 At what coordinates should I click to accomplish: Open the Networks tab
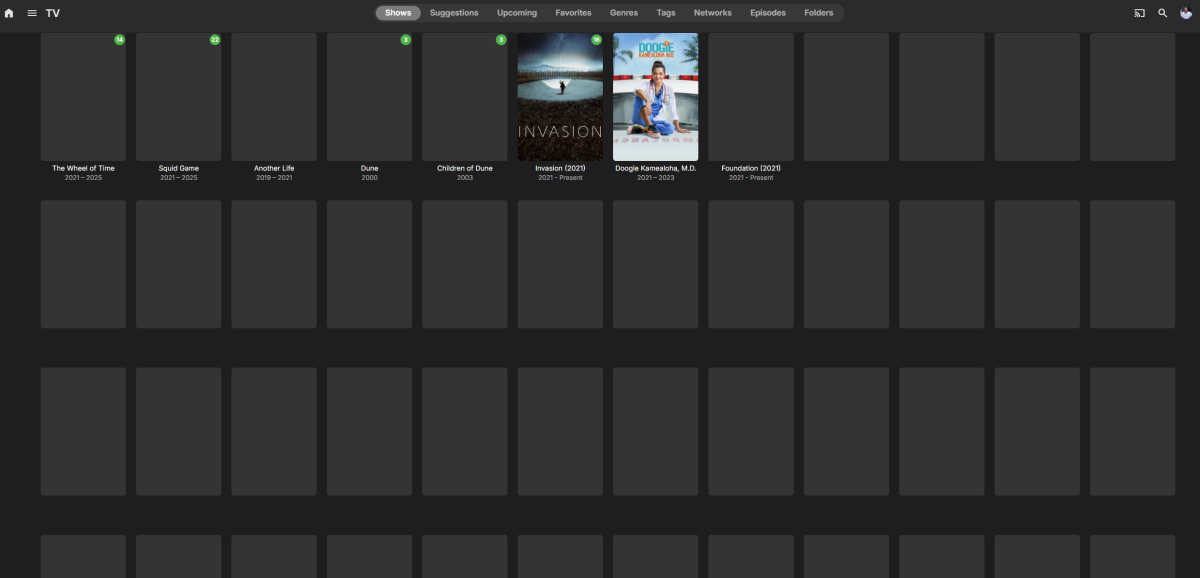[713, 13]
